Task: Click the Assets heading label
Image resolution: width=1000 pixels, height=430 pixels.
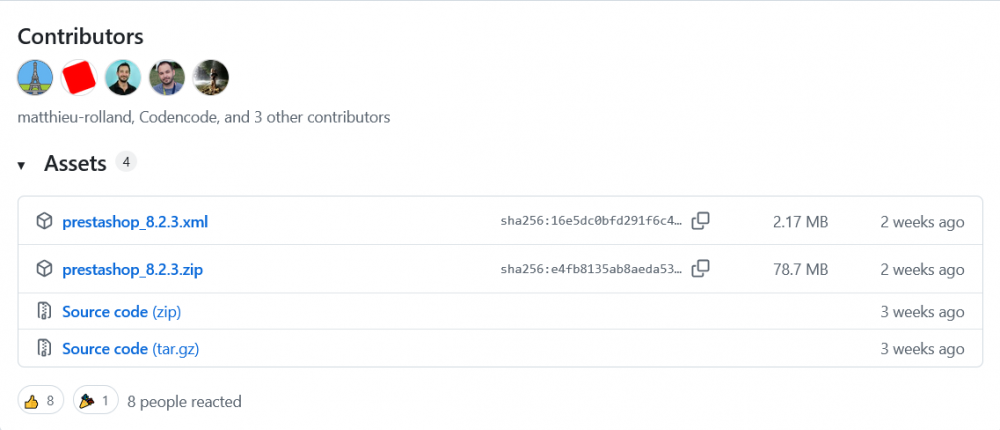Action: (75, 164)
